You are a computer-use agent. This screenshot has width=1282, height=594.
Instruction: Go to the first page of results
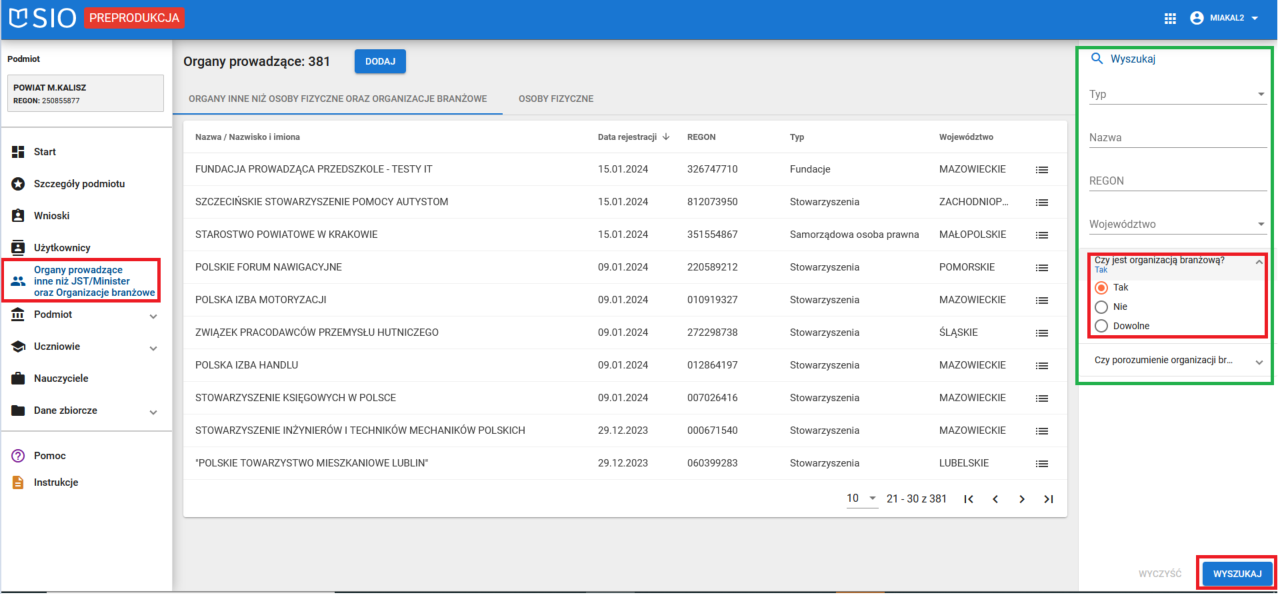968,499
